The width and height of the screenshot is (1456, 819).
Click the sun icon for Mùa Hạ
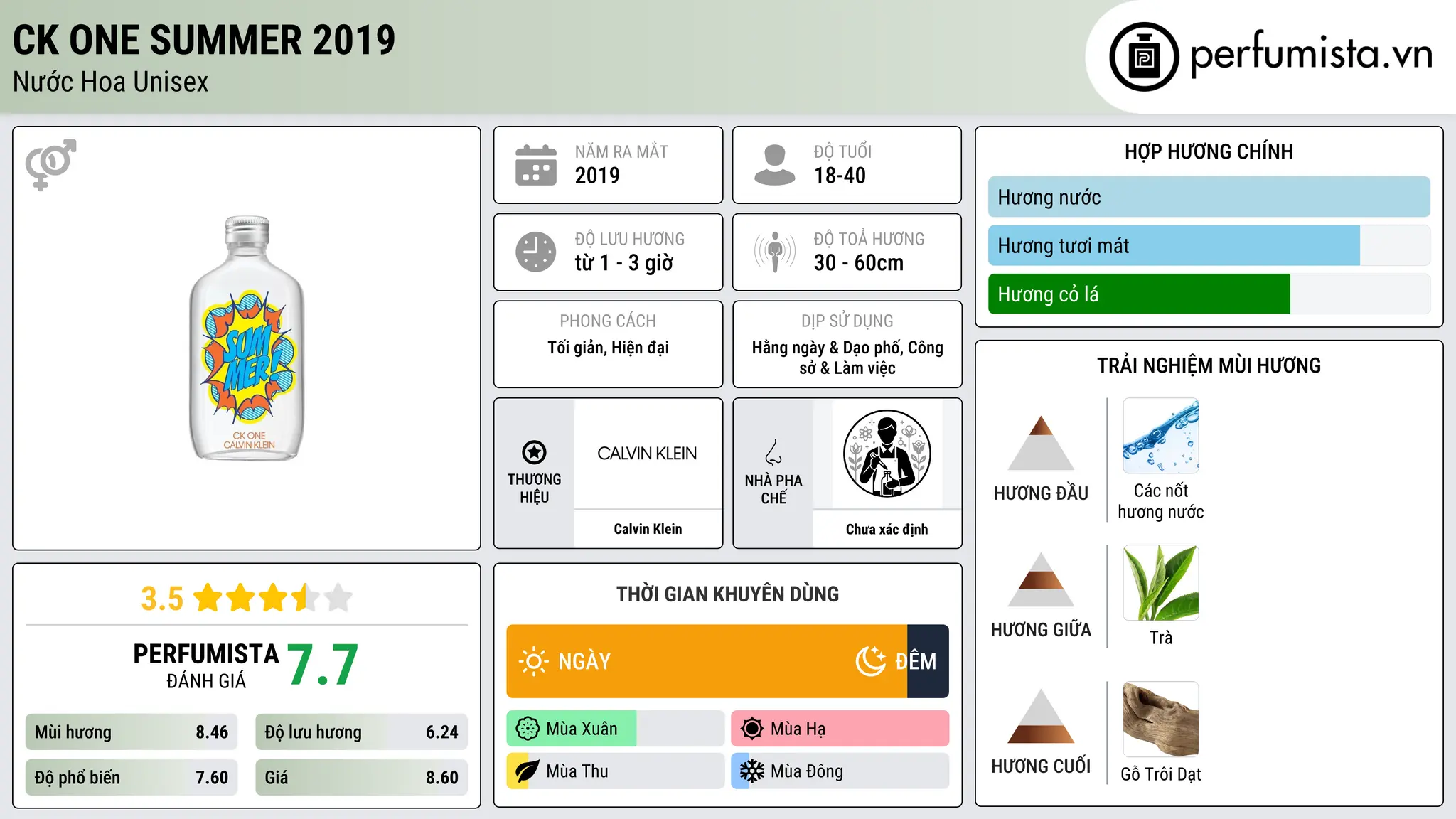click(x=752, y=729)
